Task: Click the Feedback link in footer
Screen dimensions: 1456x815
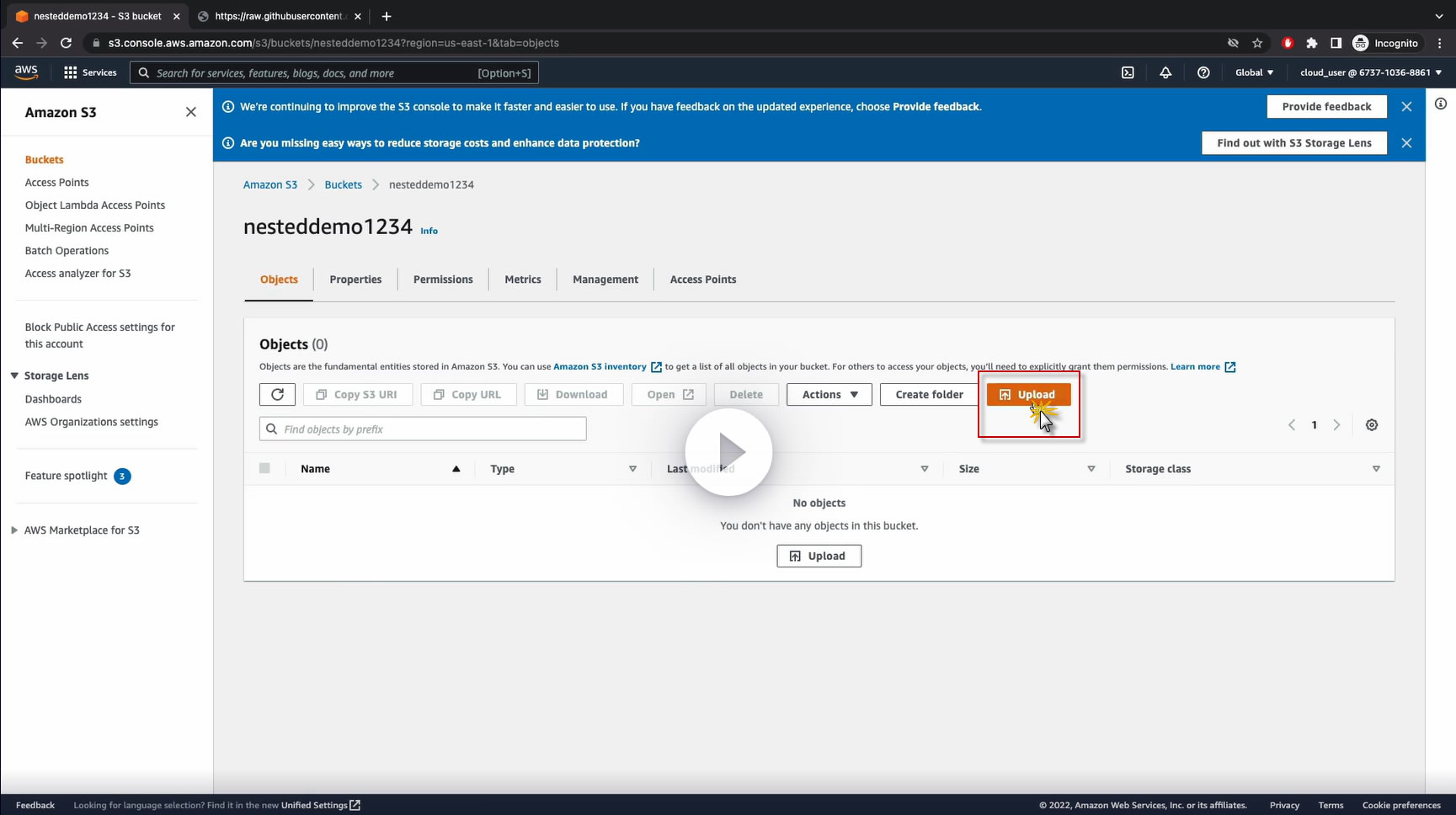Action: (x=35, y=805)
